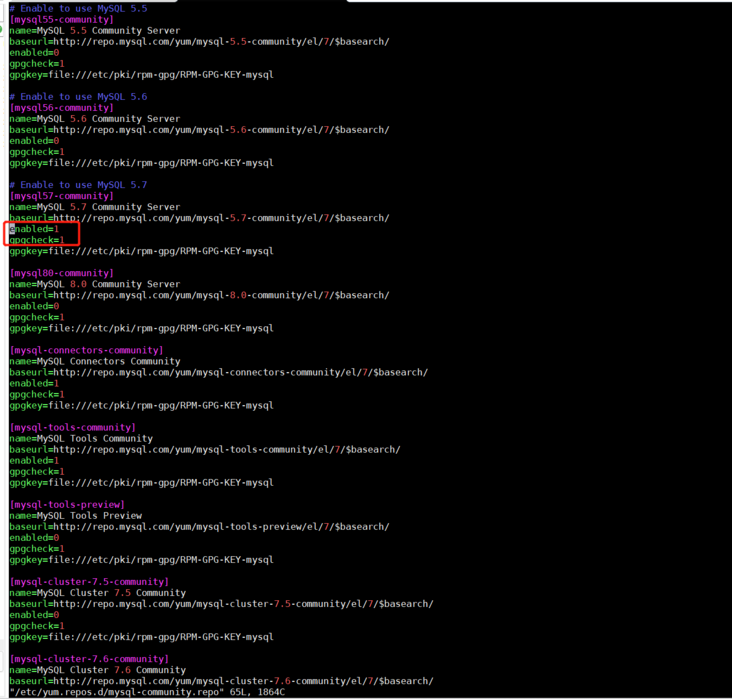Click the baseurl line for mysql-connectors-community
This screenshot has height=699, width=732.
pyautogui.click(x=218, y=373)
